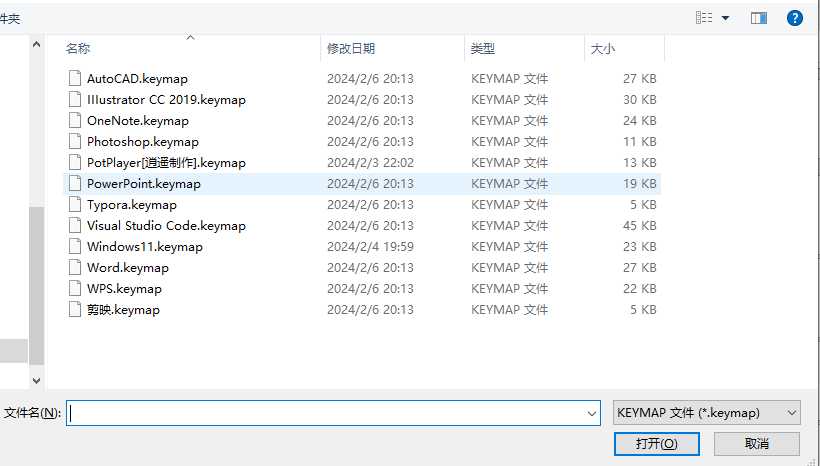820x466 pixels.
Task: Select the Word.keymap file name
Action: pos(128,267)
